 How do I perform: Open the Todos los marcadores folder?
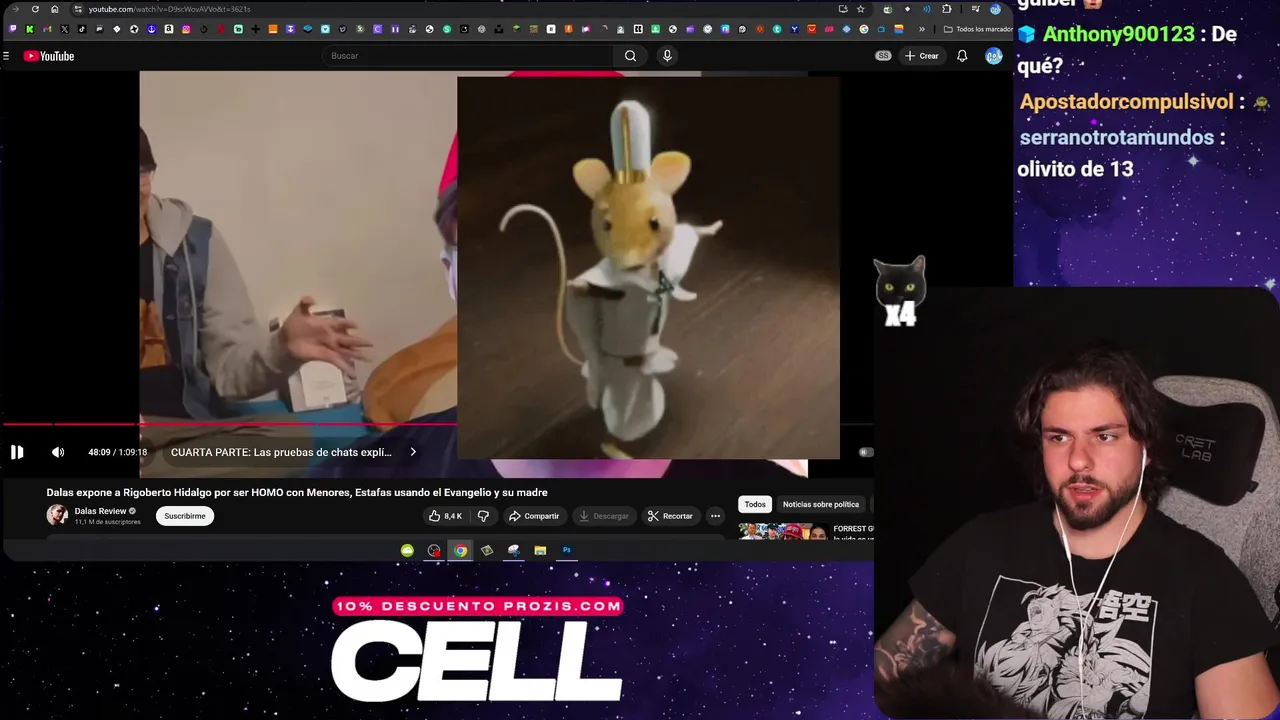coord(979,29)
